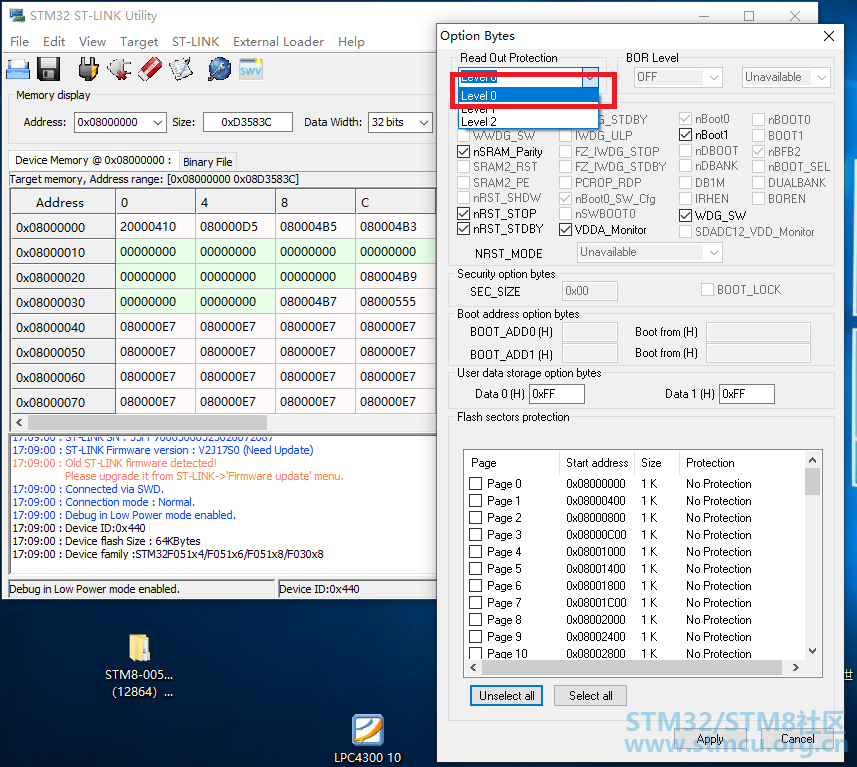Toggle the WDG_SW checkbox
Image resolution: width=857 pixels, height=767 pixels.
coord(685,215)
